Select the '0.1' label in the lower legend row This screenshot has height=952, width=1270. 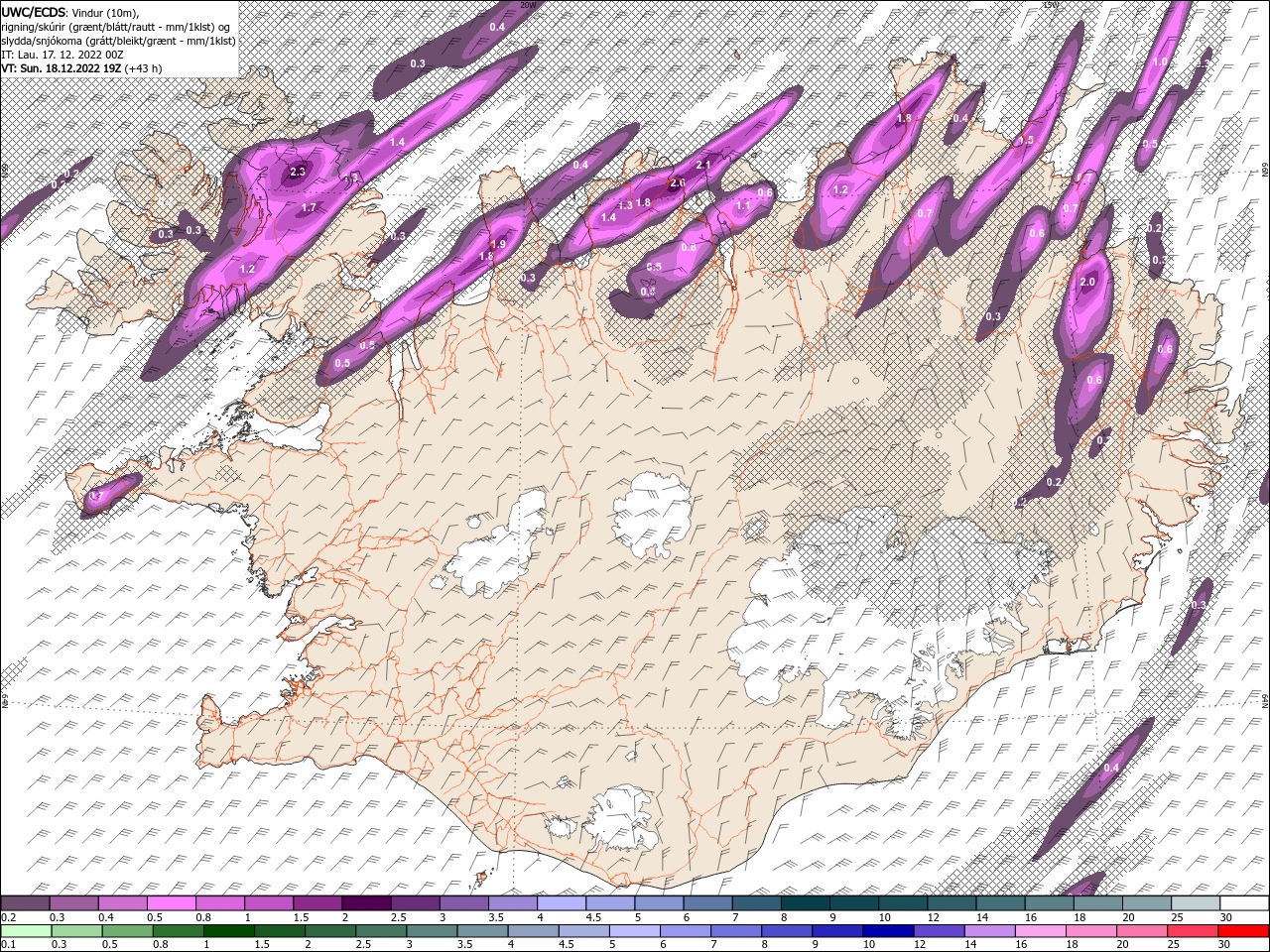pyautogui.click(x=9, y=944)
